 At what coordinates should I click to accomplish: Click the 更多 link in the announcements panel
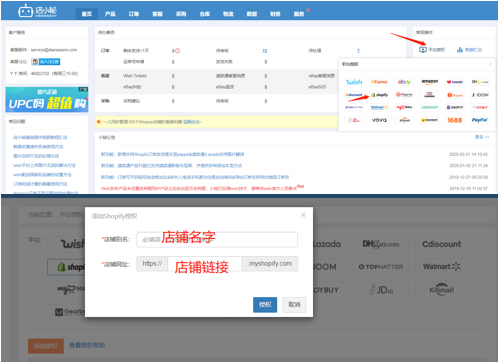482,137
